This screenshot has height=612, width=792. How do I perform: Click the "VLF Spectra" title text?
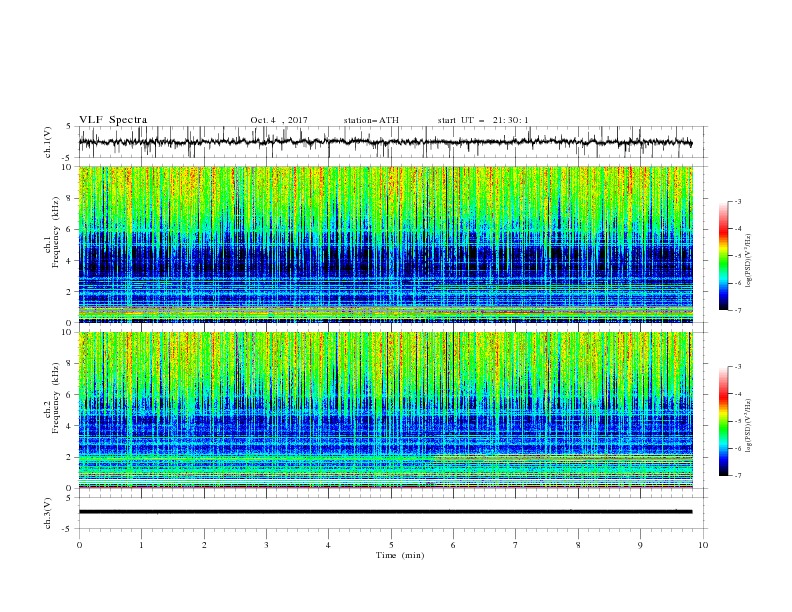coord(113,120)
